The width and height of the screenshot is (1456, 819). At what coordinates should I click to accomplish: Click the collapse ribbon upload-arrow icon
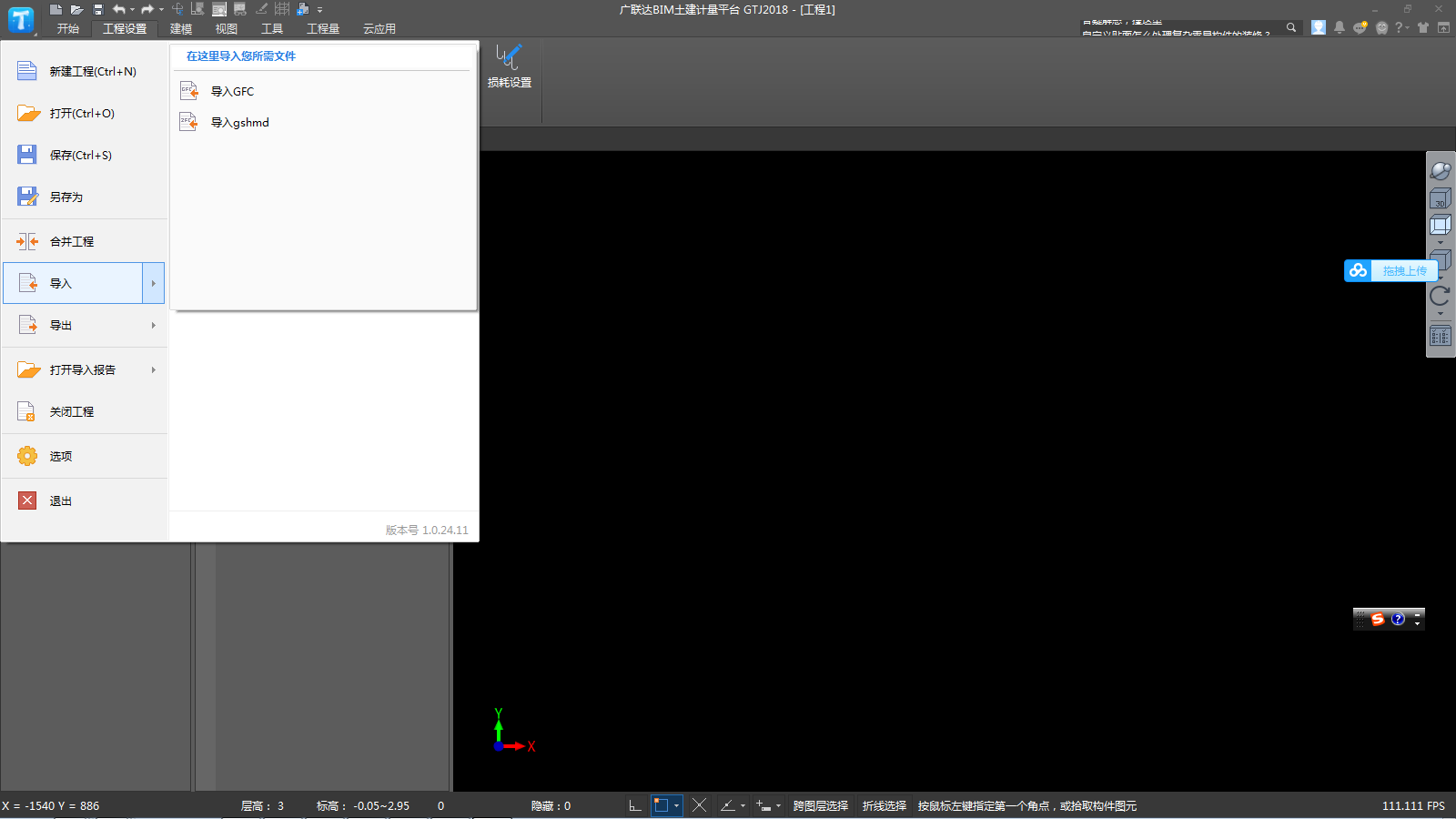pos(1443,27)
